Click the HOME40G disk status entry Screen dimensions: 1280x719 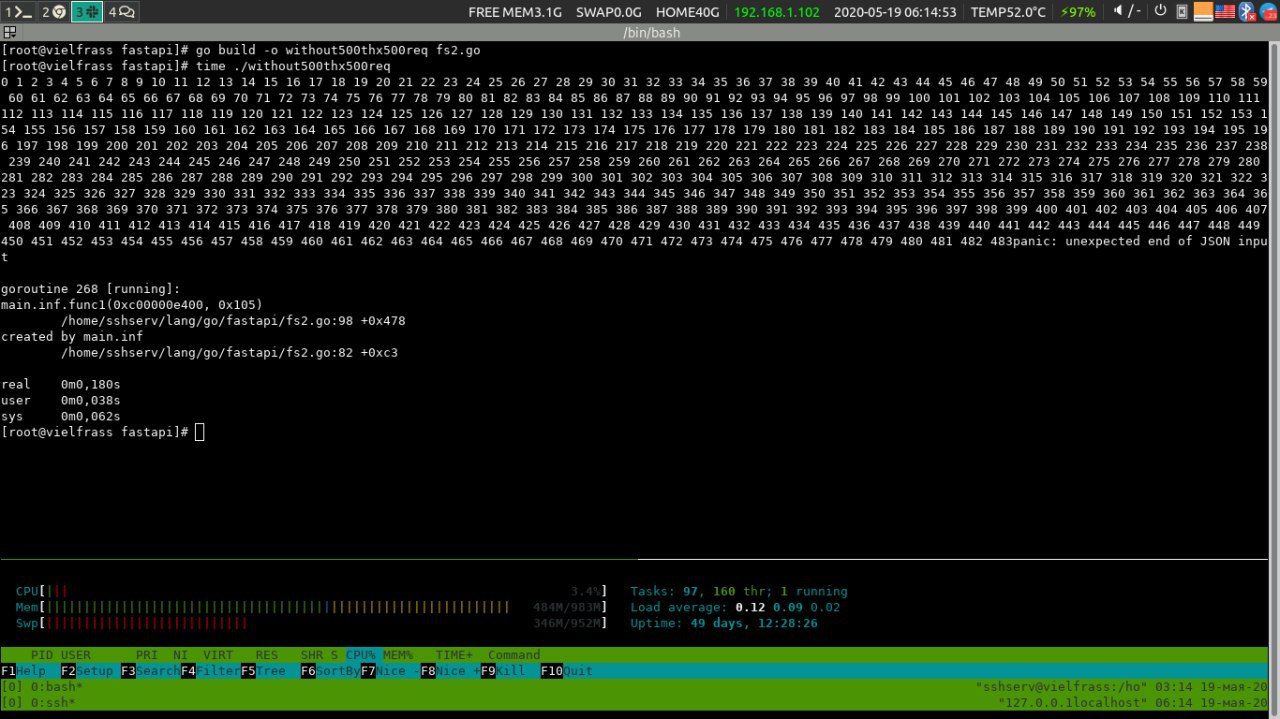pos(688,12)
